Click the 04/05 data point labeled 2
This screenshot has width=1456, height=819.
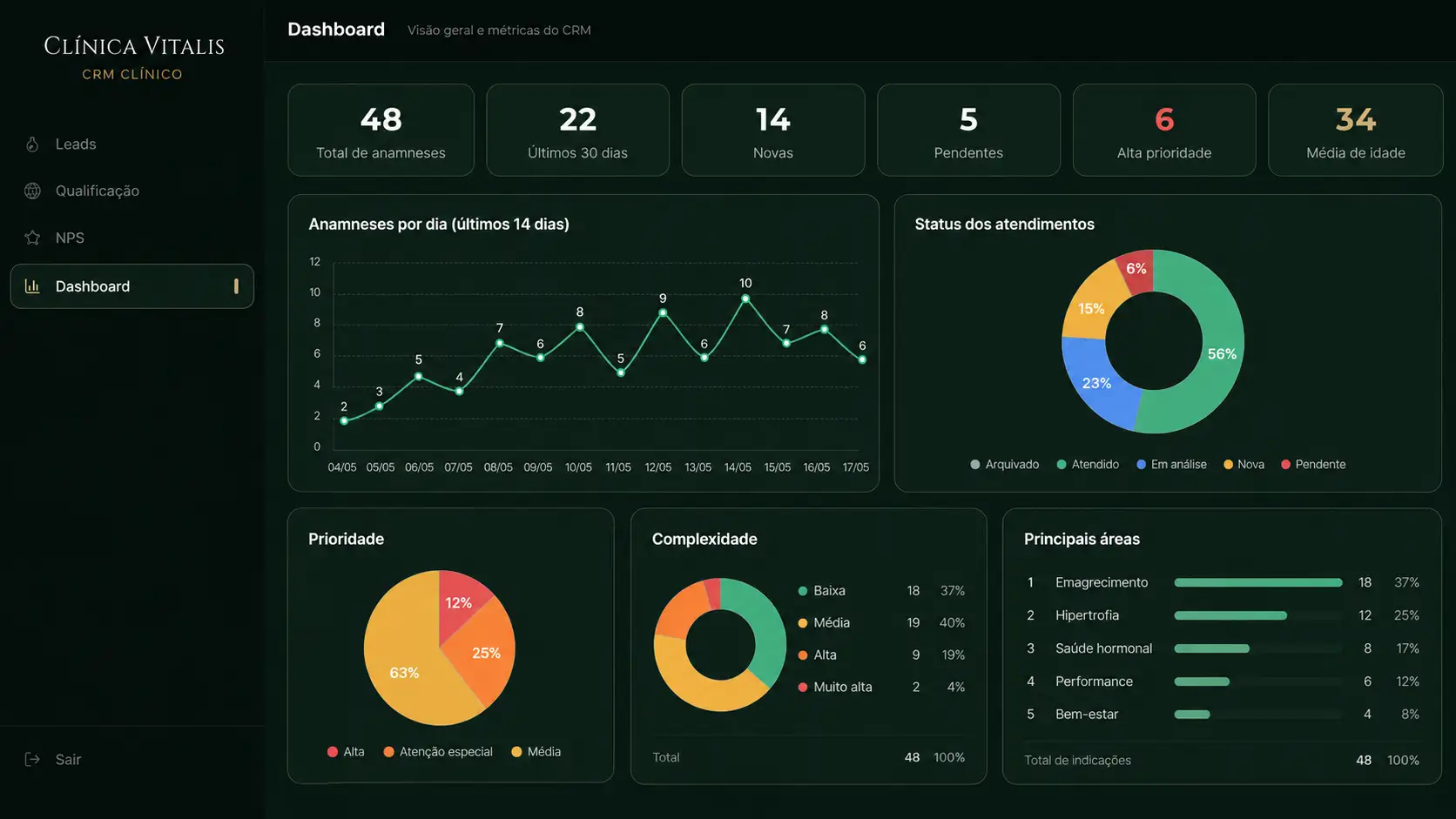click(344, 421)
